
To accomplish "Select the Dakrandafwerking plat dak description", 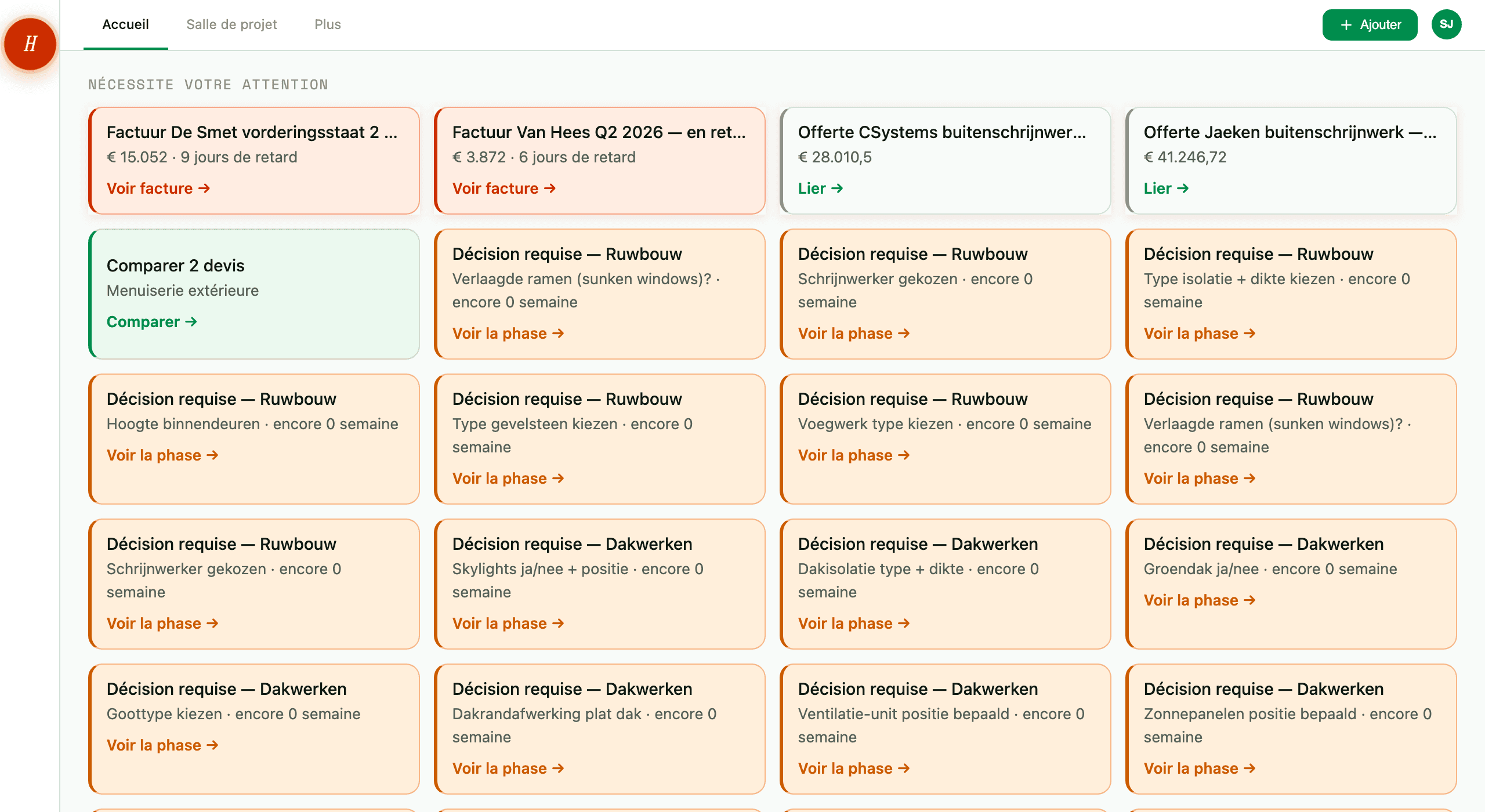I will [x=584, y=725].
